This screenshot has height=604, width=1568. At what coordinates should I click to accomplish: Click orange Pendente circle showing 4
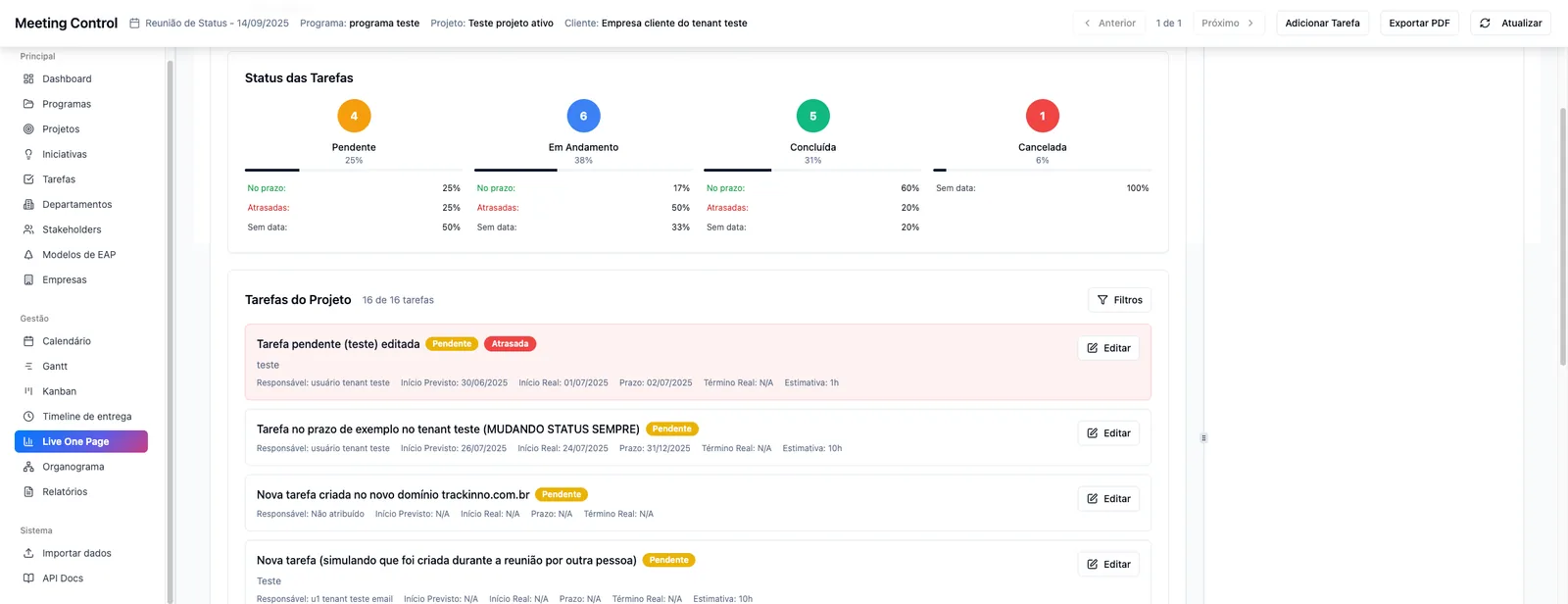[x=354, y=116]
